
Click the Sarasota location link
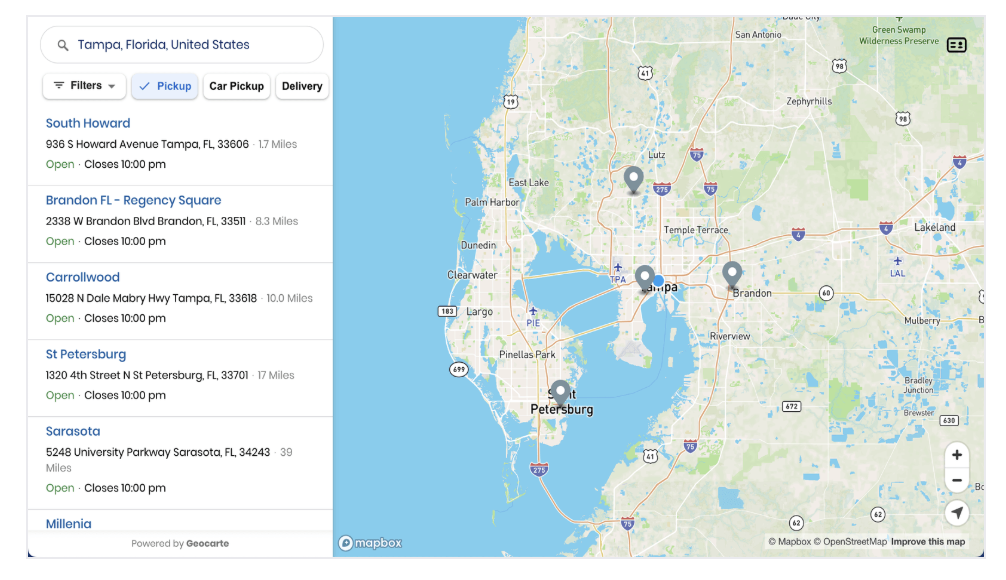coord(73,431)
